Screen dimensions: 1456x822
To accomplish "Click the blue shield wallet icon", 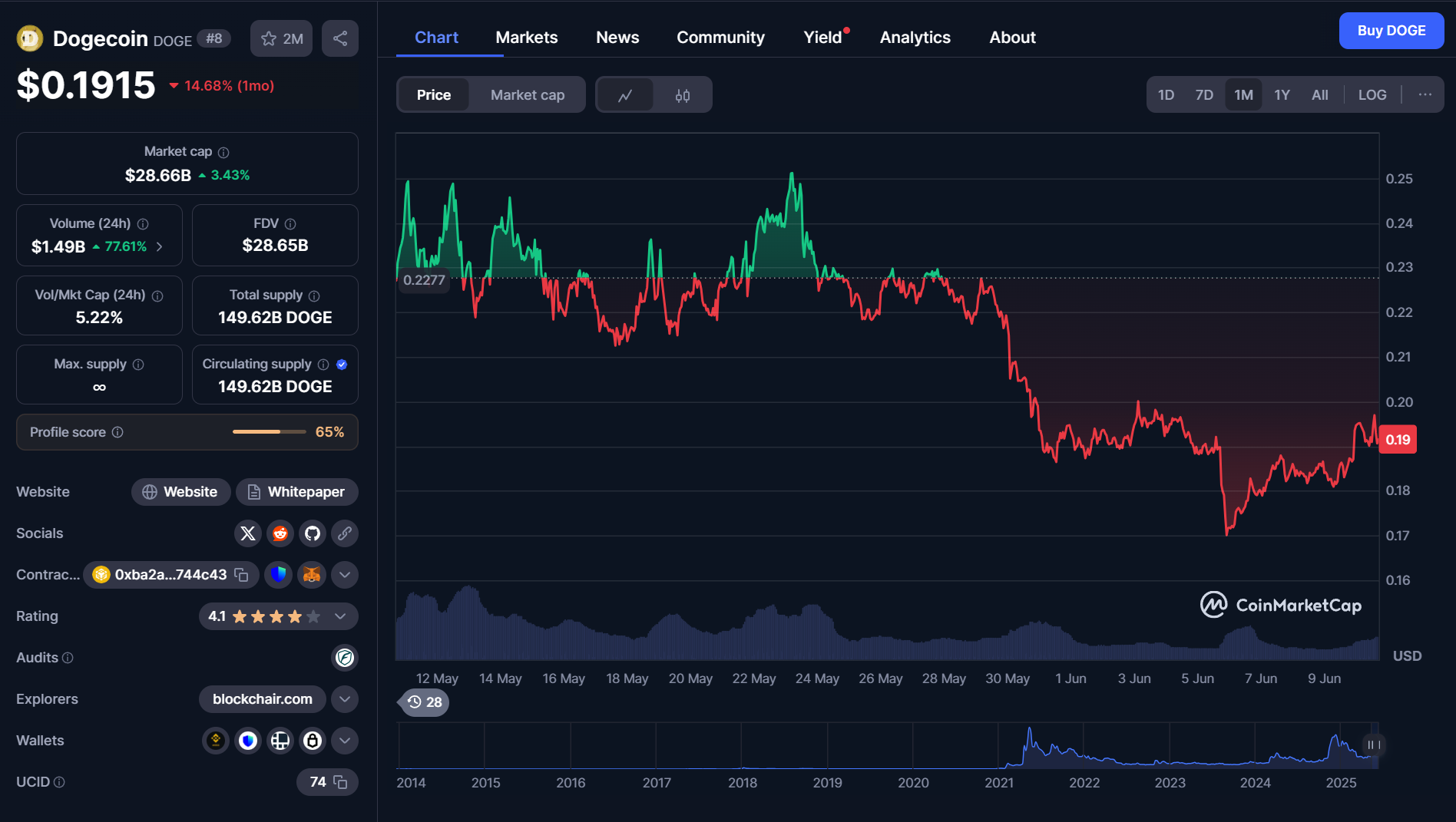I will click(x=279, y=575).
